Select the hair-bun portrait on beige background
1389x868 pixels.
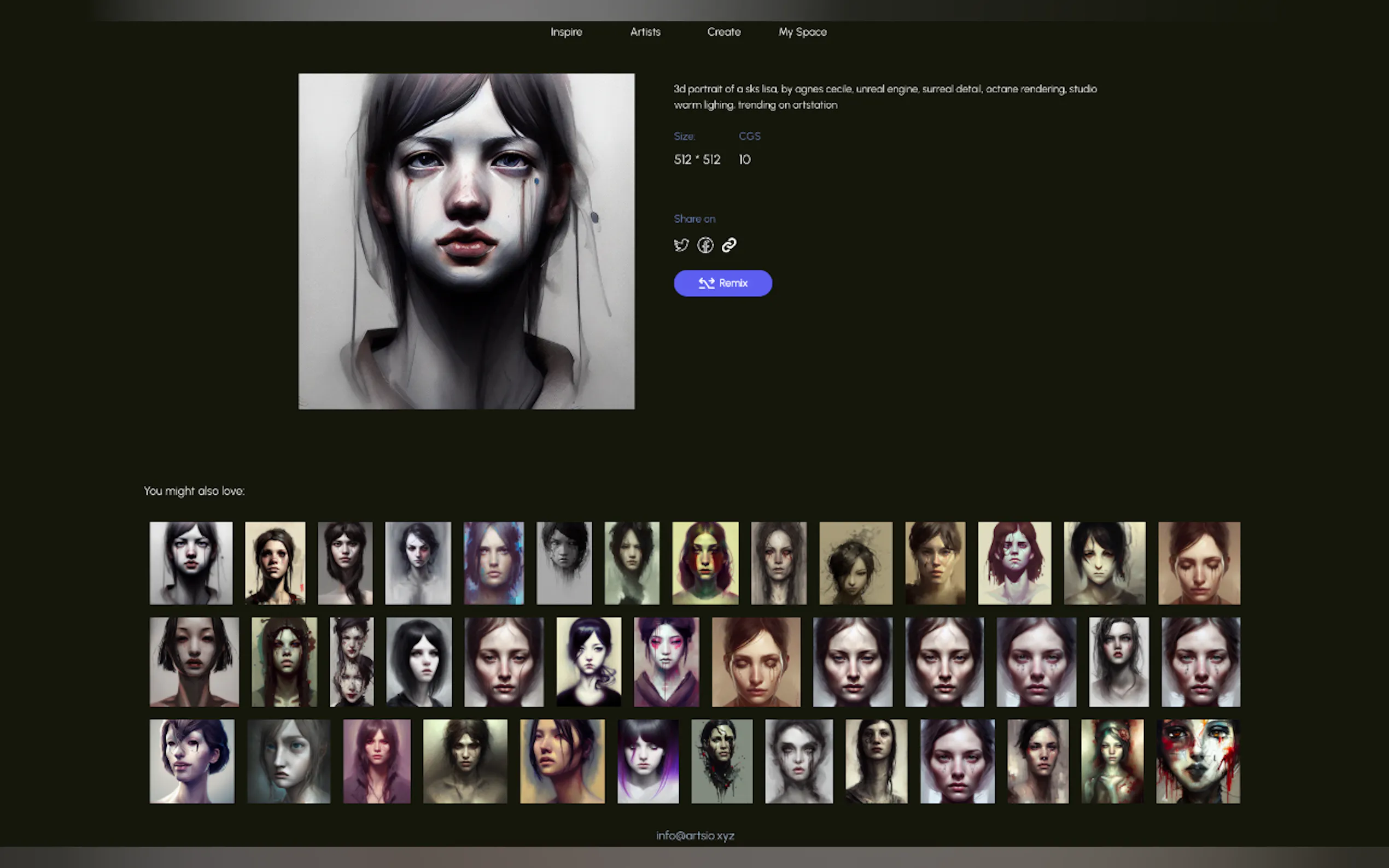(x=856, y=562)
